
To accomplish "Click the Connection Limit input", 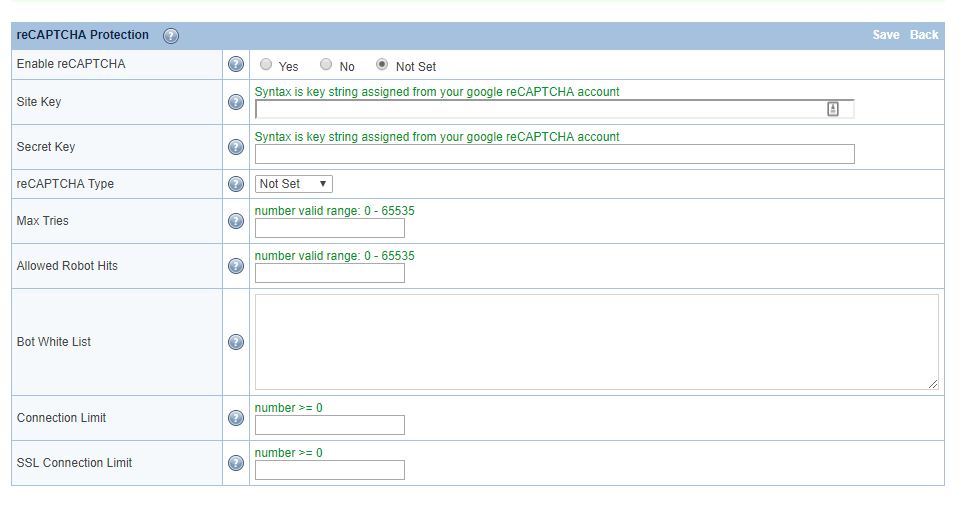I will click(x=330, y=425).
